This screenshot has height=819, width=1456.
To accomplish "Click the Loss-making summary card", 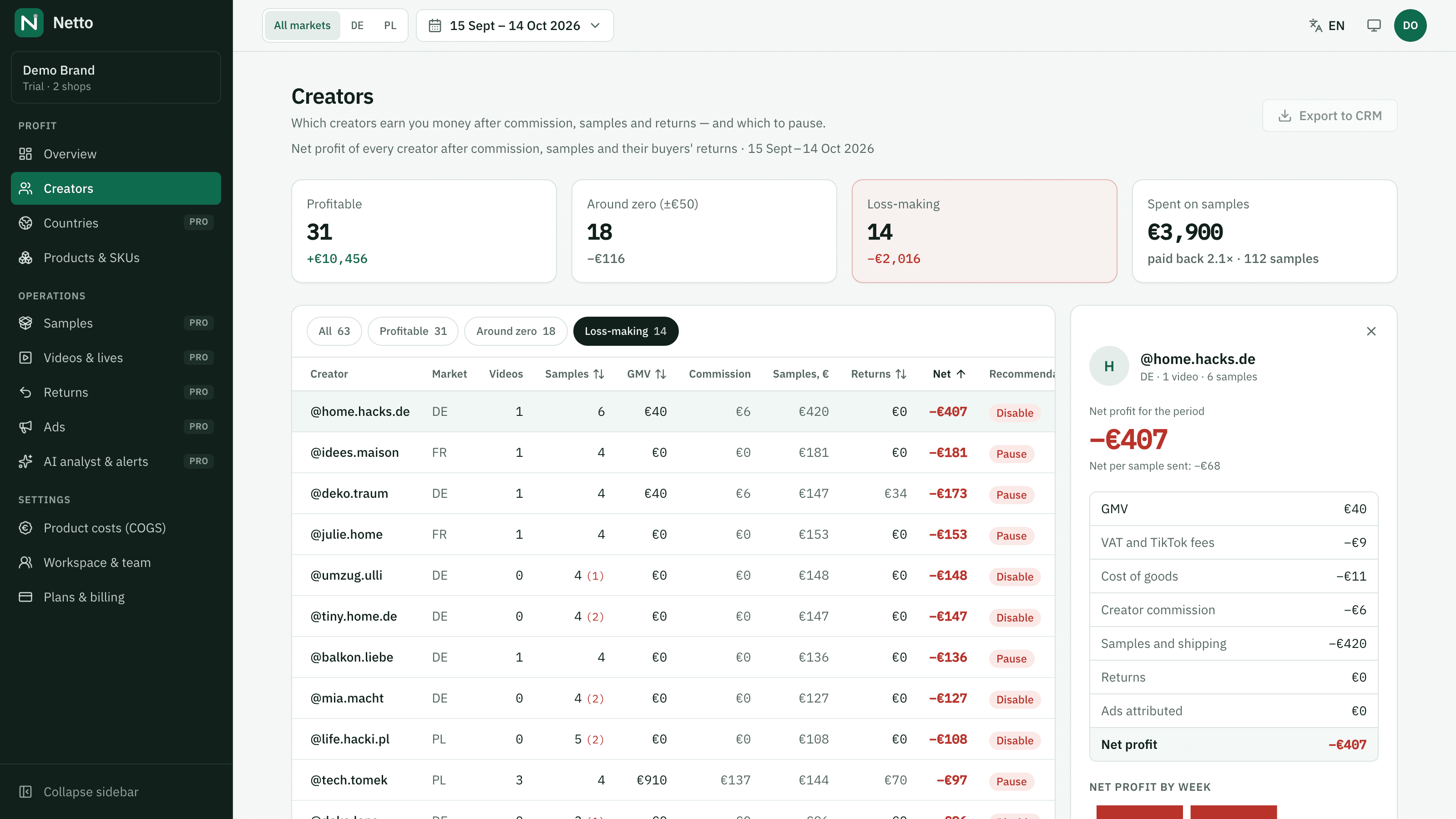I will [x=984, y=231].
